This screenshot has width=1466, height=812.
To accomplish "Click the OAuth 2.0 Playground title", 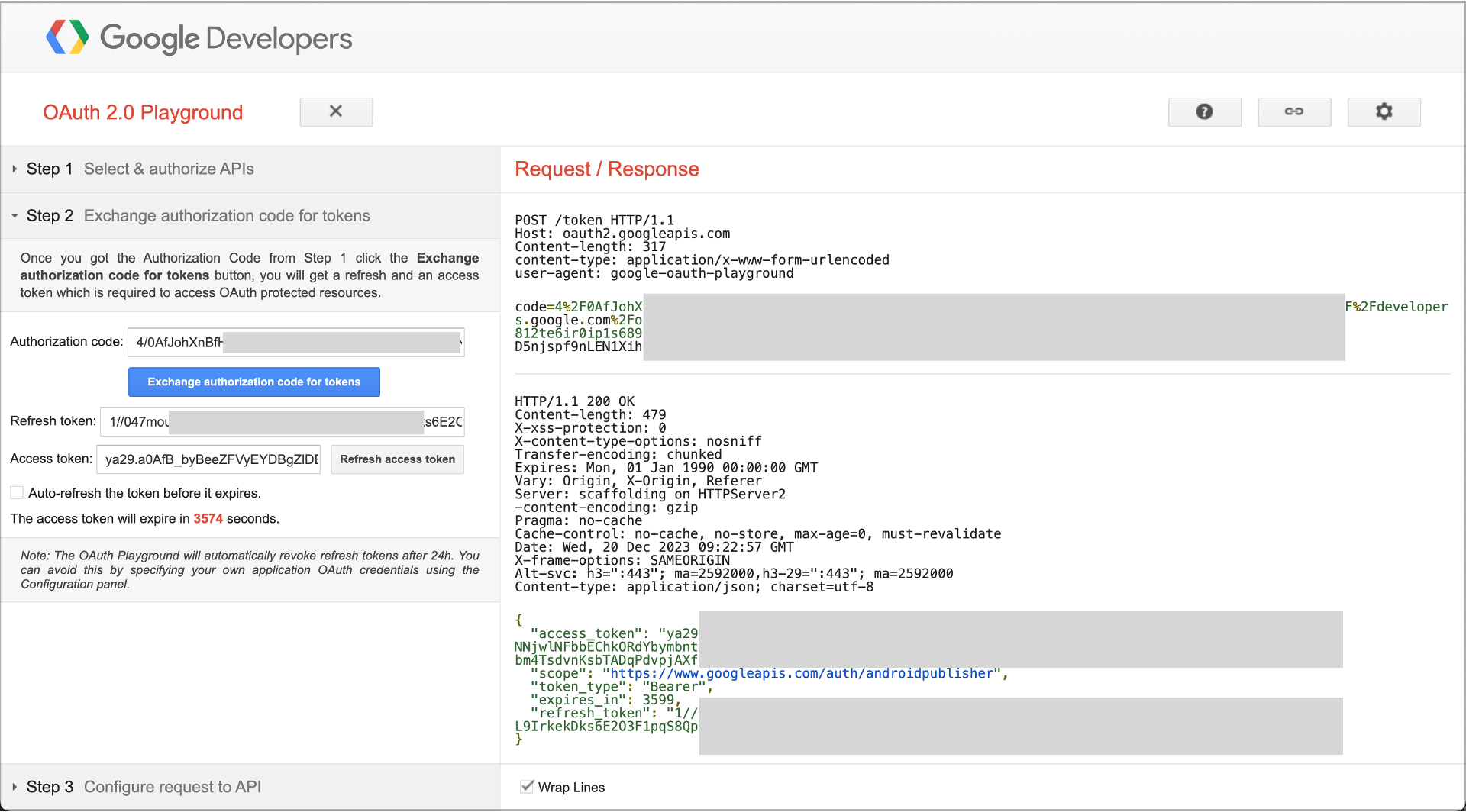I will tap(143, 112).
